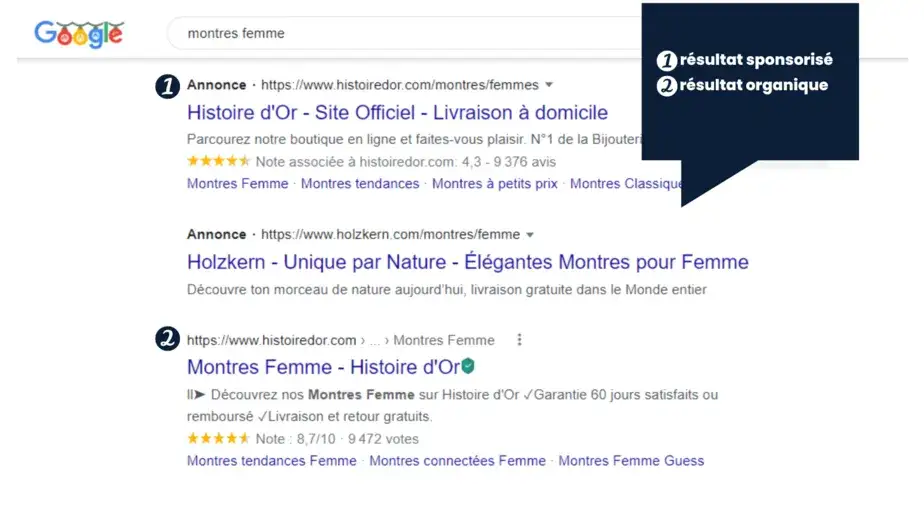This screenshot has height=521, width=924.
Task: Expand the dropdown arrow beside histoiredor.com ad URL
Action: pyautogui.click(x=549, y=85)
